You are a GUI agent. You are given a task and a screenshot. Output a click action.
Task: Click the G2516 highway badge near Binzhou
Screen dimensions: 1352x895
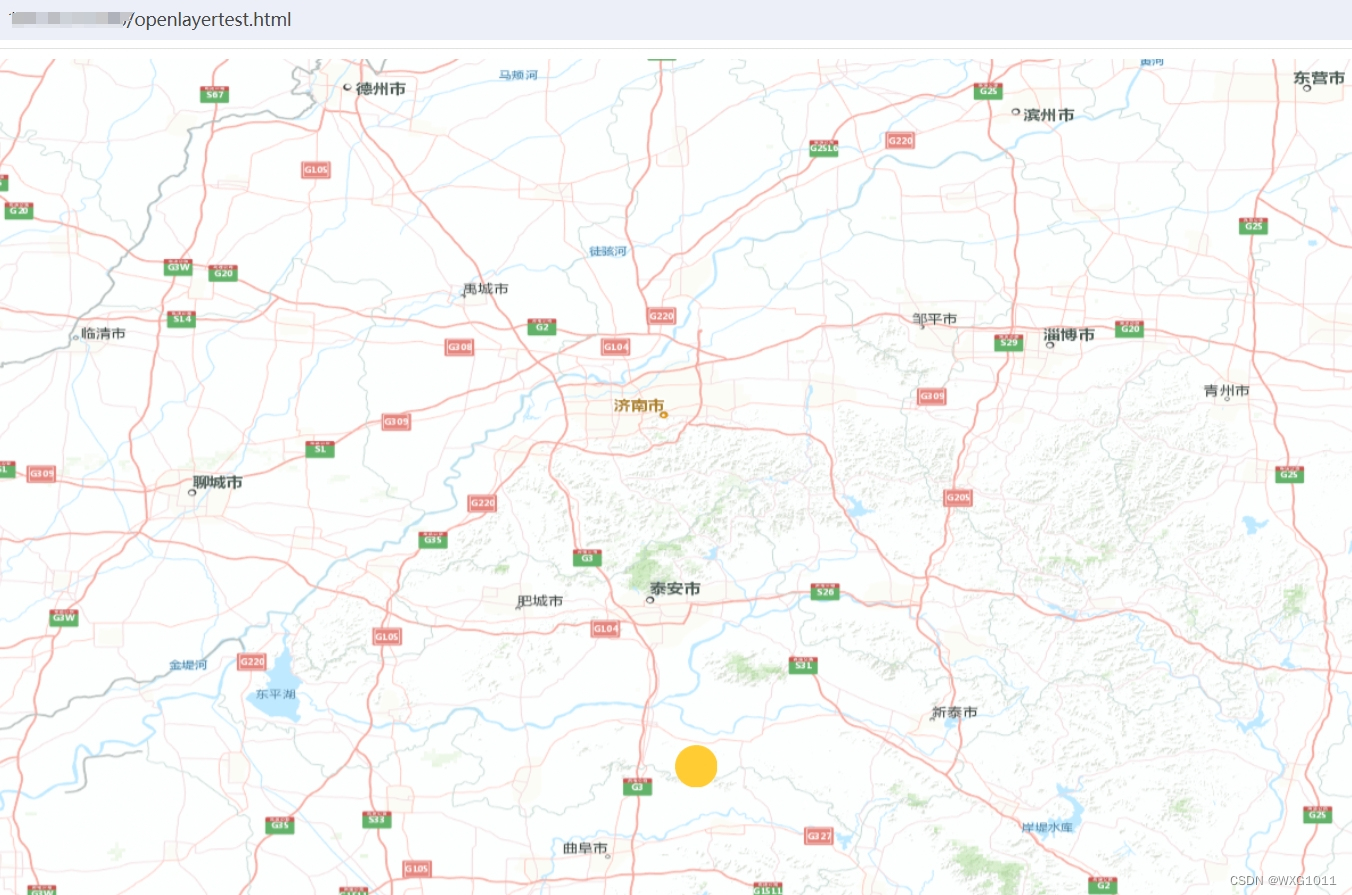click(x=823, y=147)
